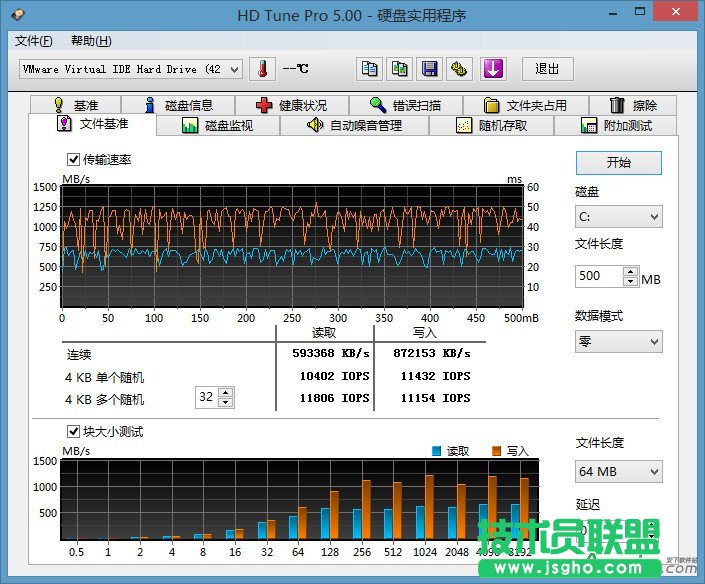
Task: Toggle the 块大小测试 checkbox
Action: [73, 432]
